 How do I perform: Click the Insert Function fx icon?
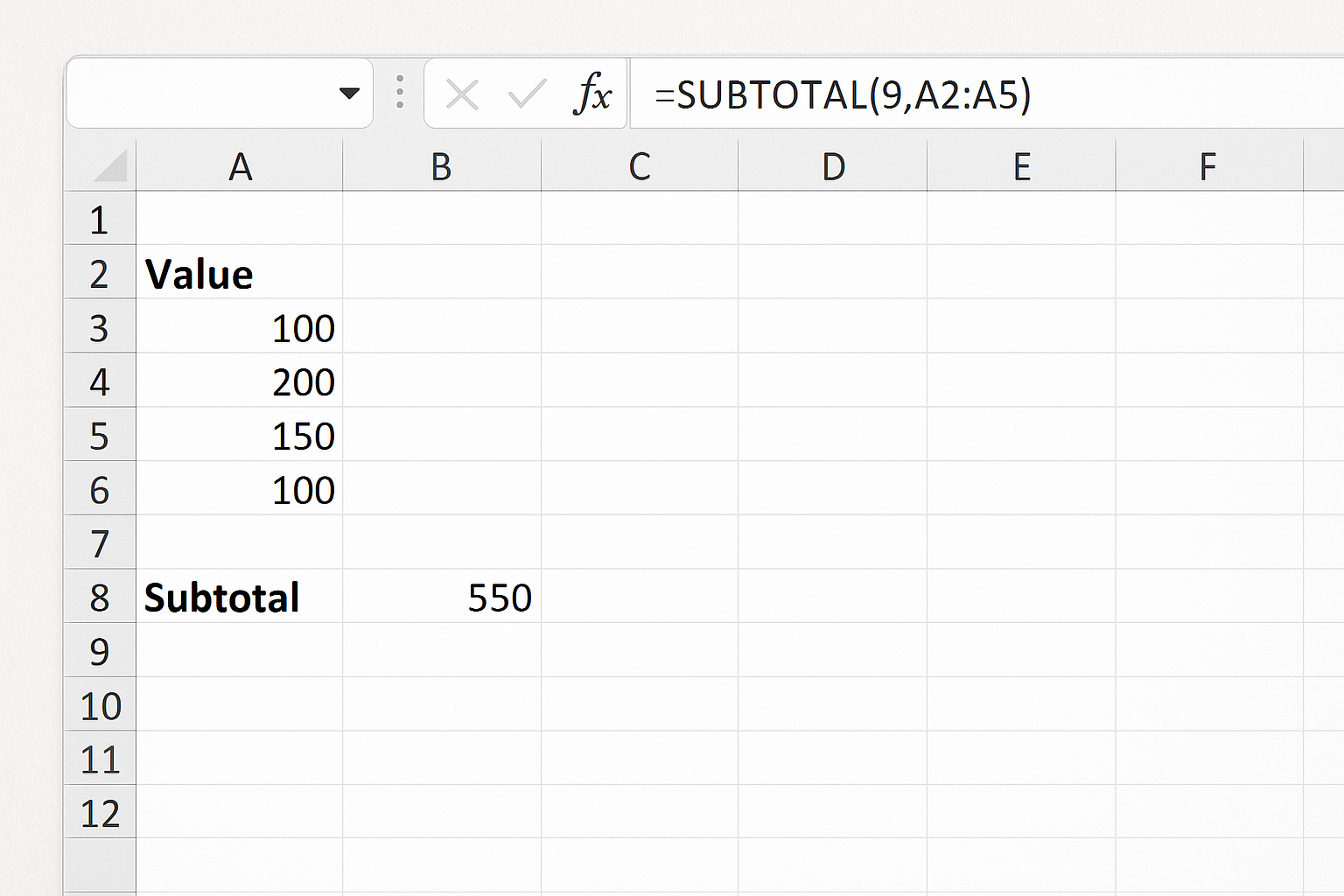point(593,94)
